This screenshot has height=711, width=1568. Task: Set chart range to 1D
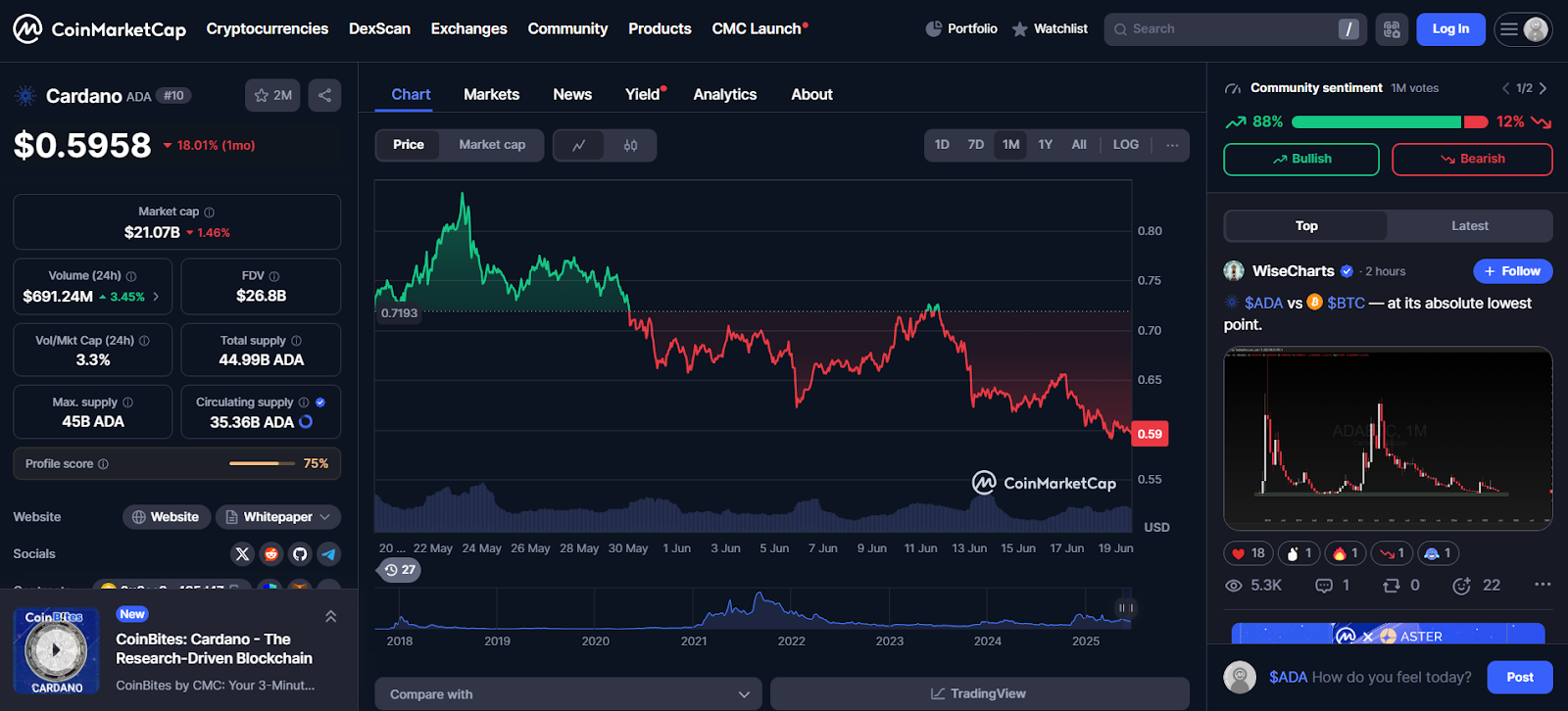(942, 145)
